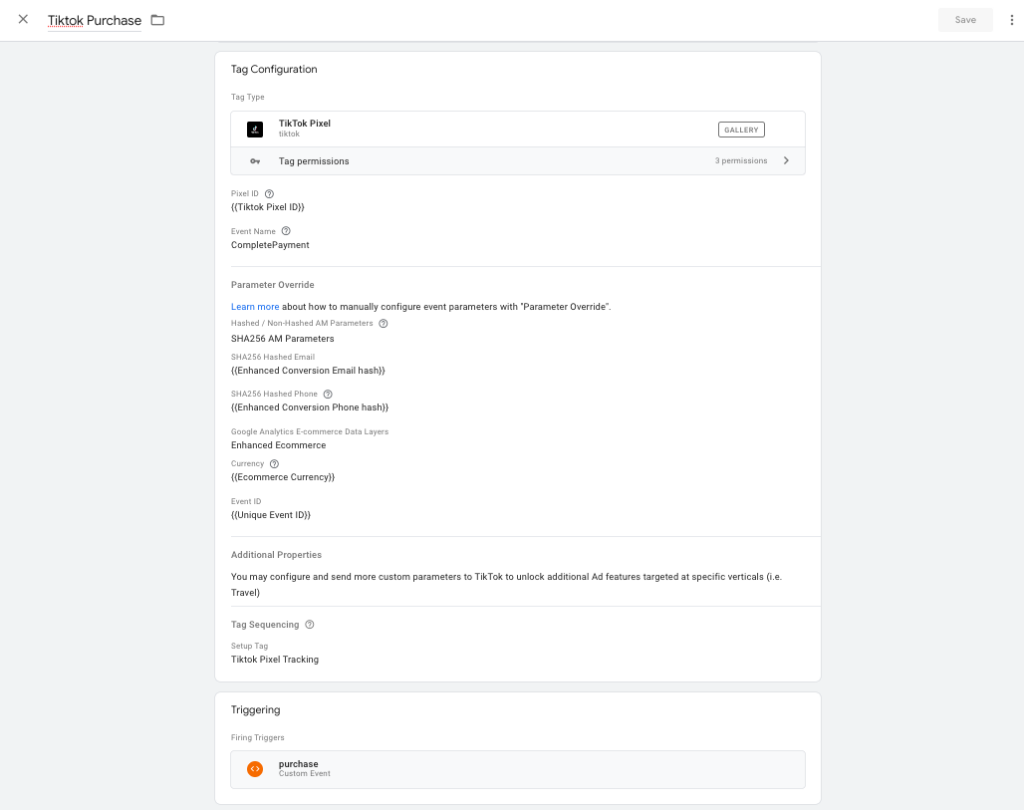Click the Save button
The width and height of the screenshot is (1024, 810).
965,20
